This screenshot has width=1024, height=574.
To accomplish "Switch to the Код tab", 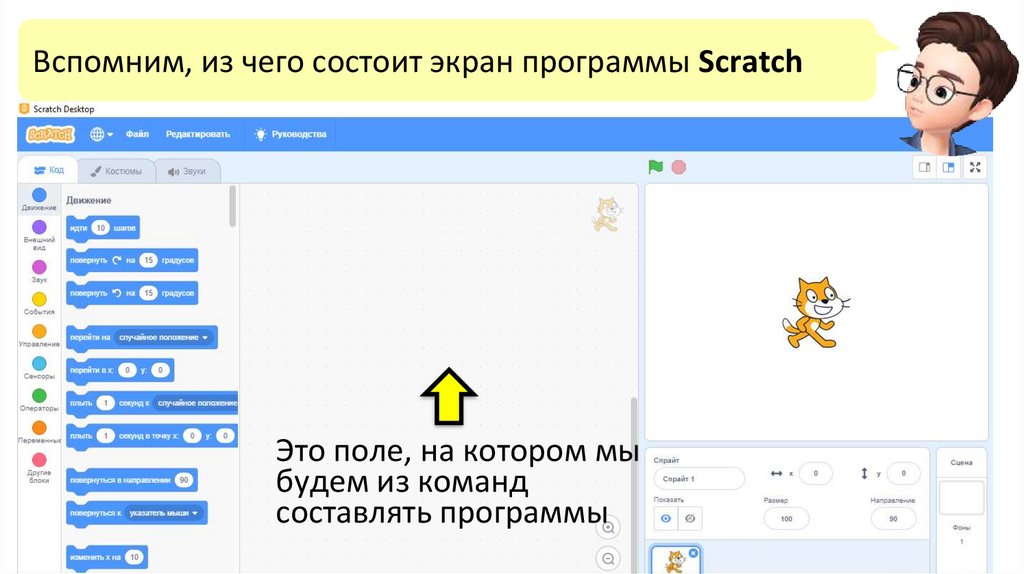I will coord(49,170).
